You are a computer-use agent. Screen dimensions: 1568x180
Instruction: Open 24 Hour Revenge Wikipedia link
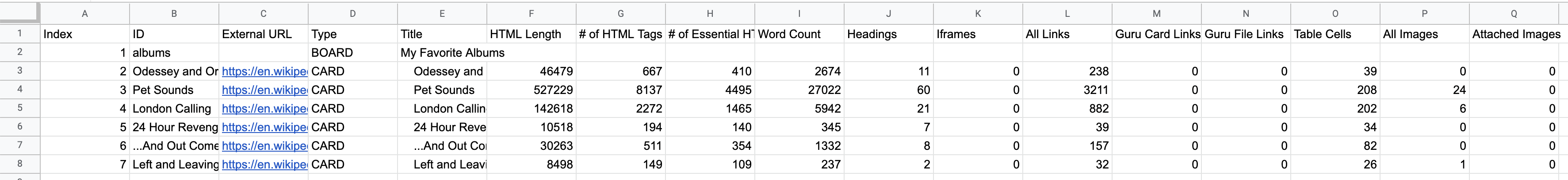click(264, 127)
